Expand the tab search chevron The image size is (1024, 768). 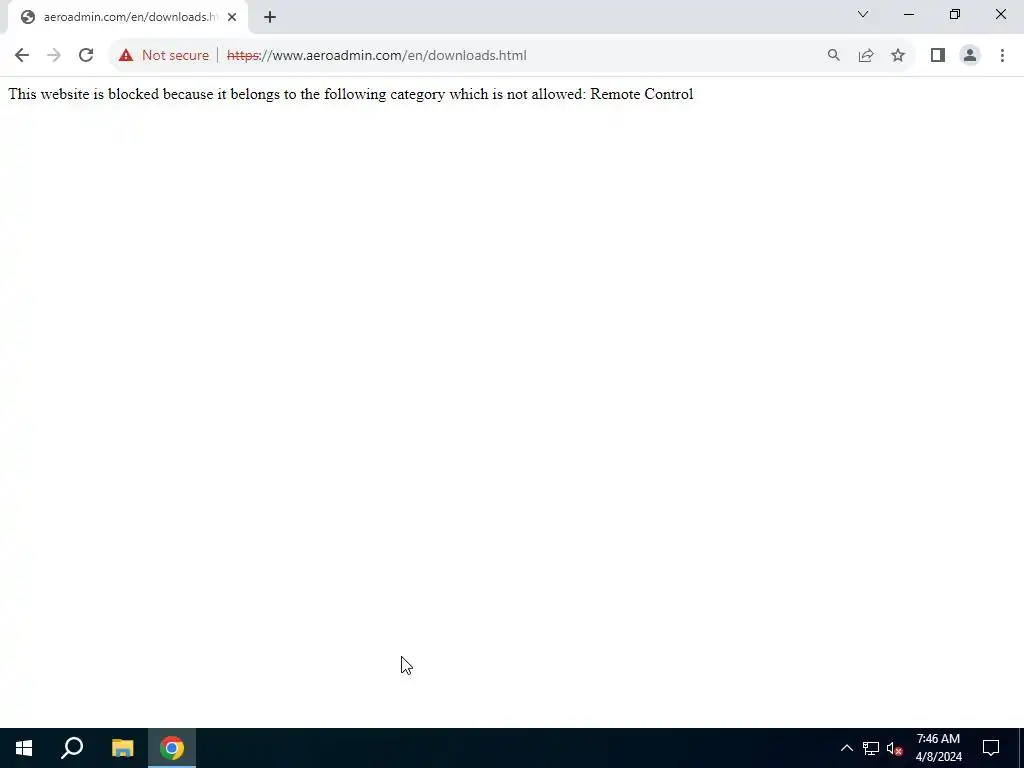[x=863, y=14]
